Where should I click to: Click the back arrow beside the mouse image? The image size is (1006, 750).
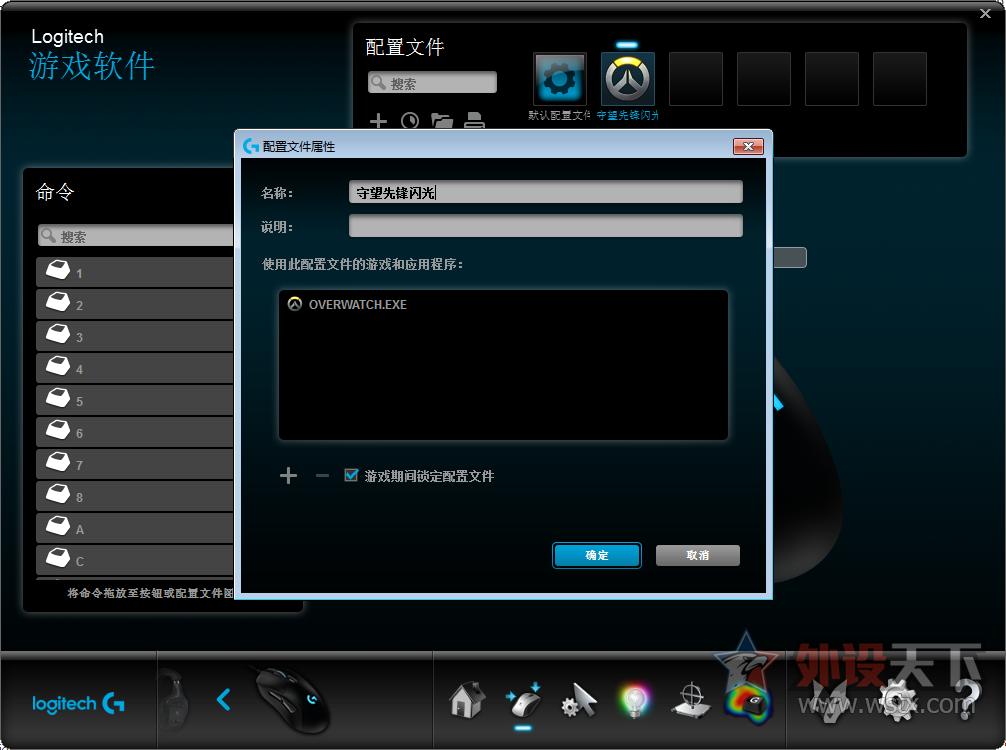click(222, 700)
